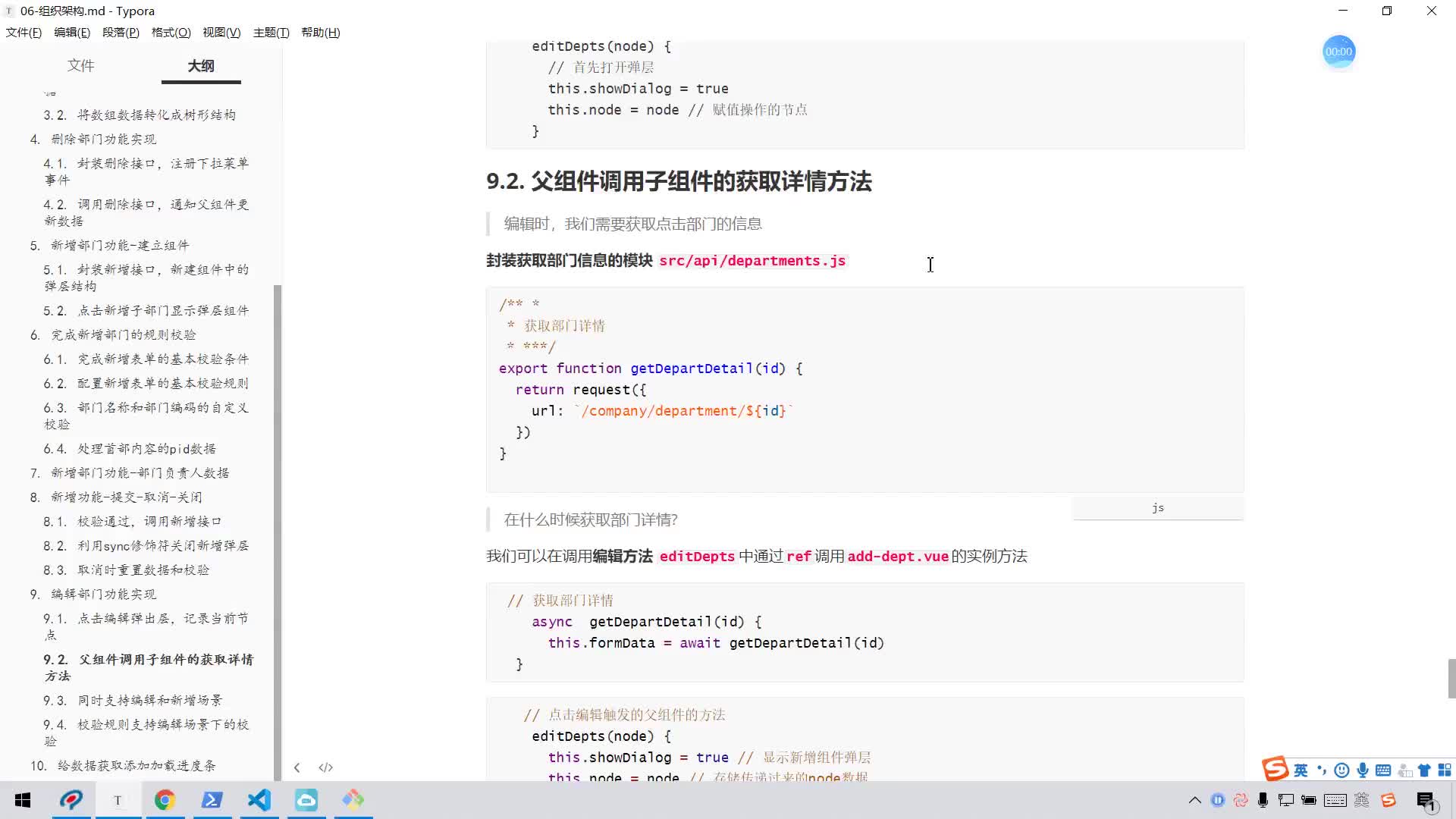Open Sogou skin shirt icon

pyautogui.click(x=1424, y=770)
